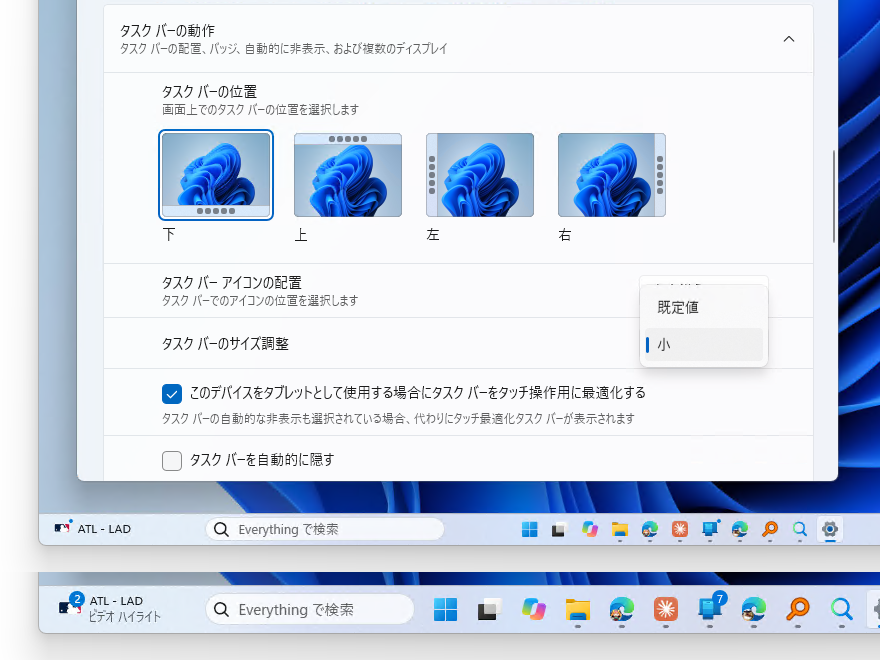Open ATL - LAD widget in the small taskbar
880x660 pixels.
93,529
